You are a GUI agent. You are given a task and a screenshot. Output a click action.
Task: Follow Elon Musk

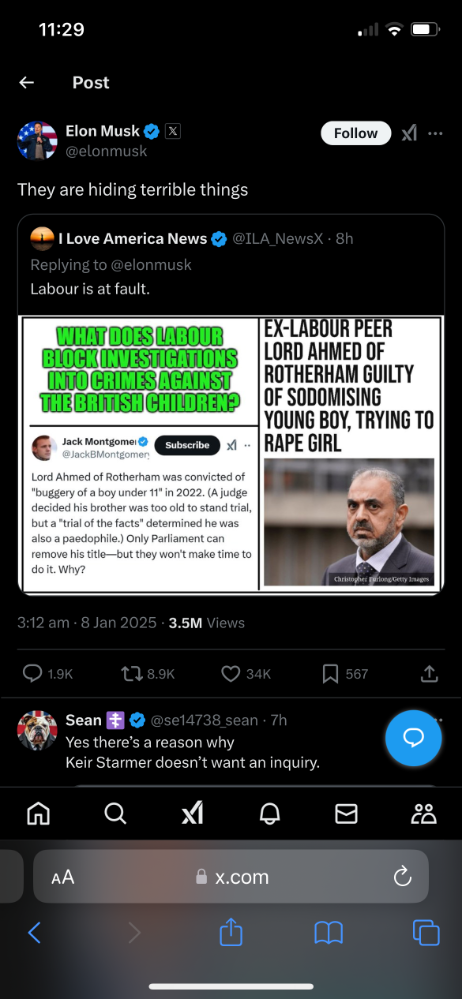coord(356,133)
